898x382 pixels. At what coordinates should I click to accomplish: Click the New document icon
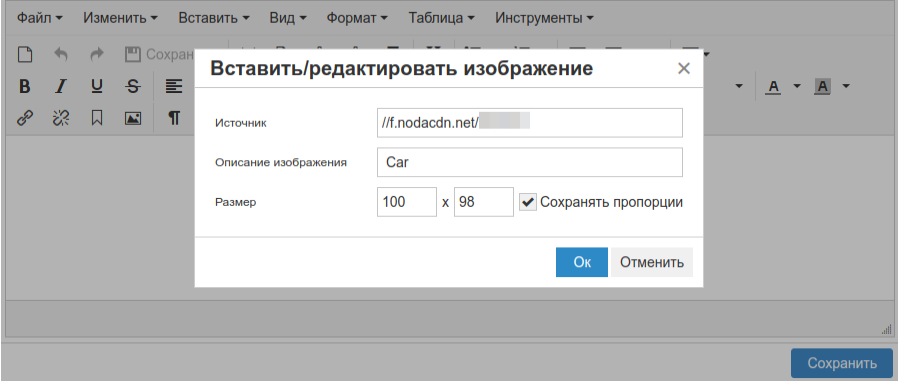pyautogui.click(x=24, y=54)
